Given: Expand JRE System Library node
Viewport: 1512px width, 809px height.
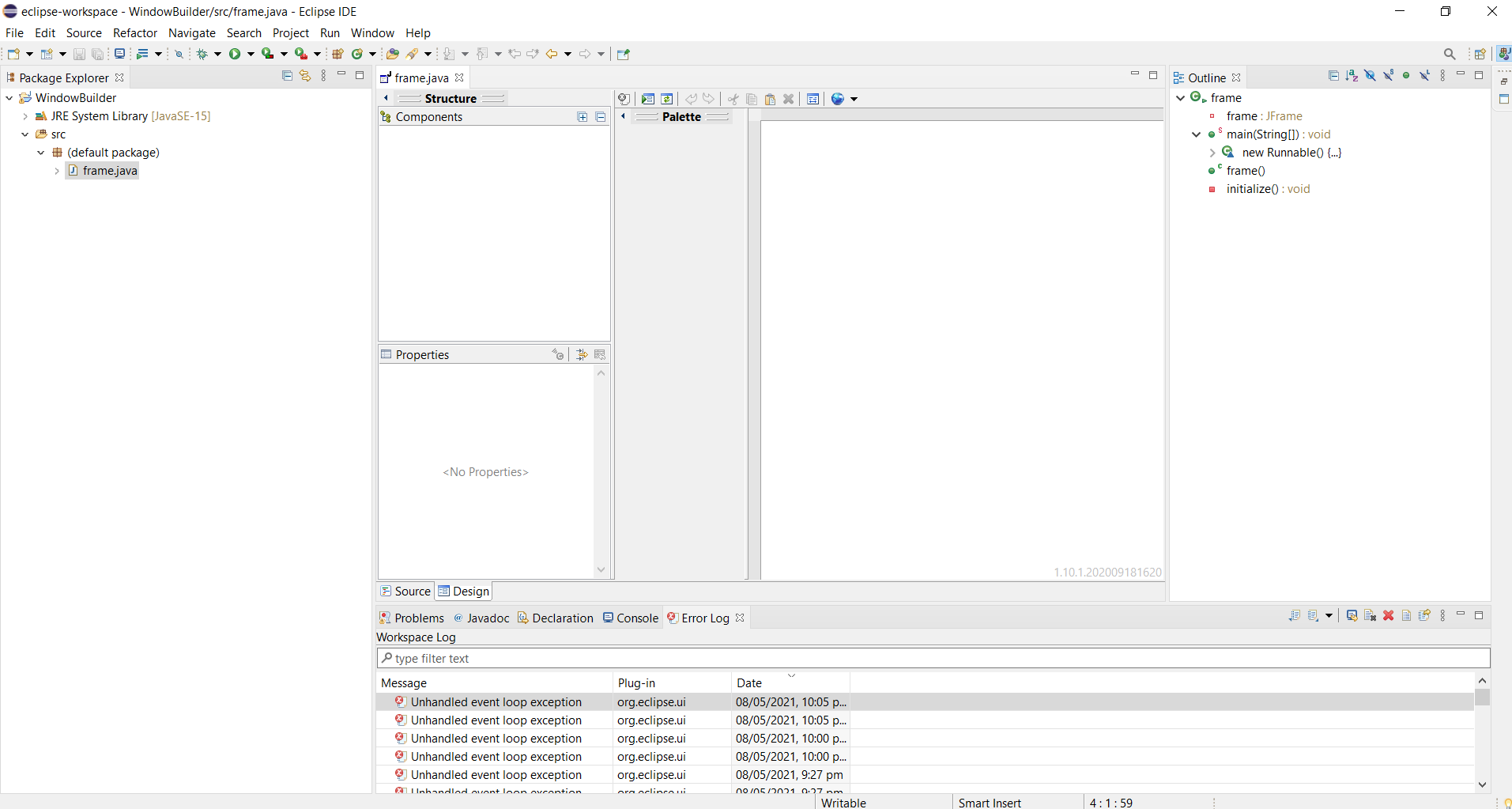Looking at the screenshot, I should click(x=25, y=116).
